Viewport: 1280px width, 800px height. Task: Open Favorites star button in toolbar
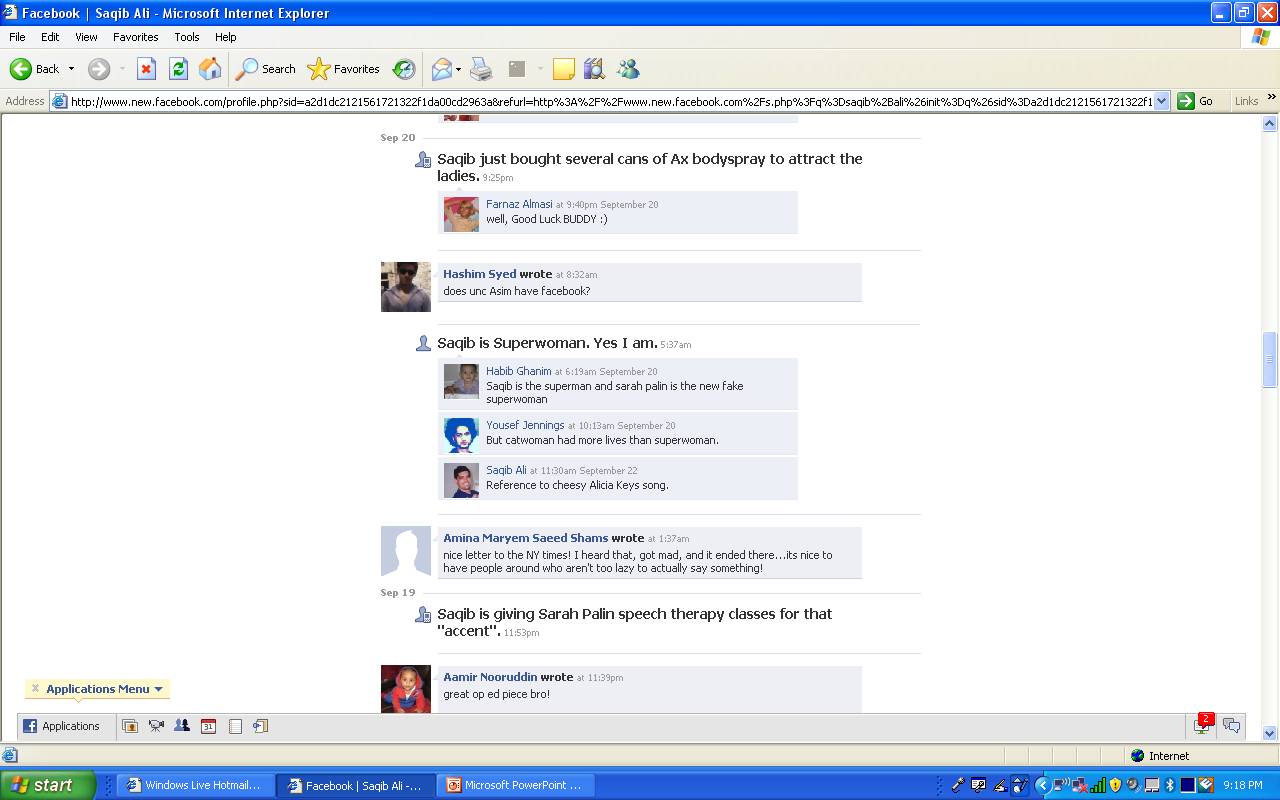(x=344, y=69)
